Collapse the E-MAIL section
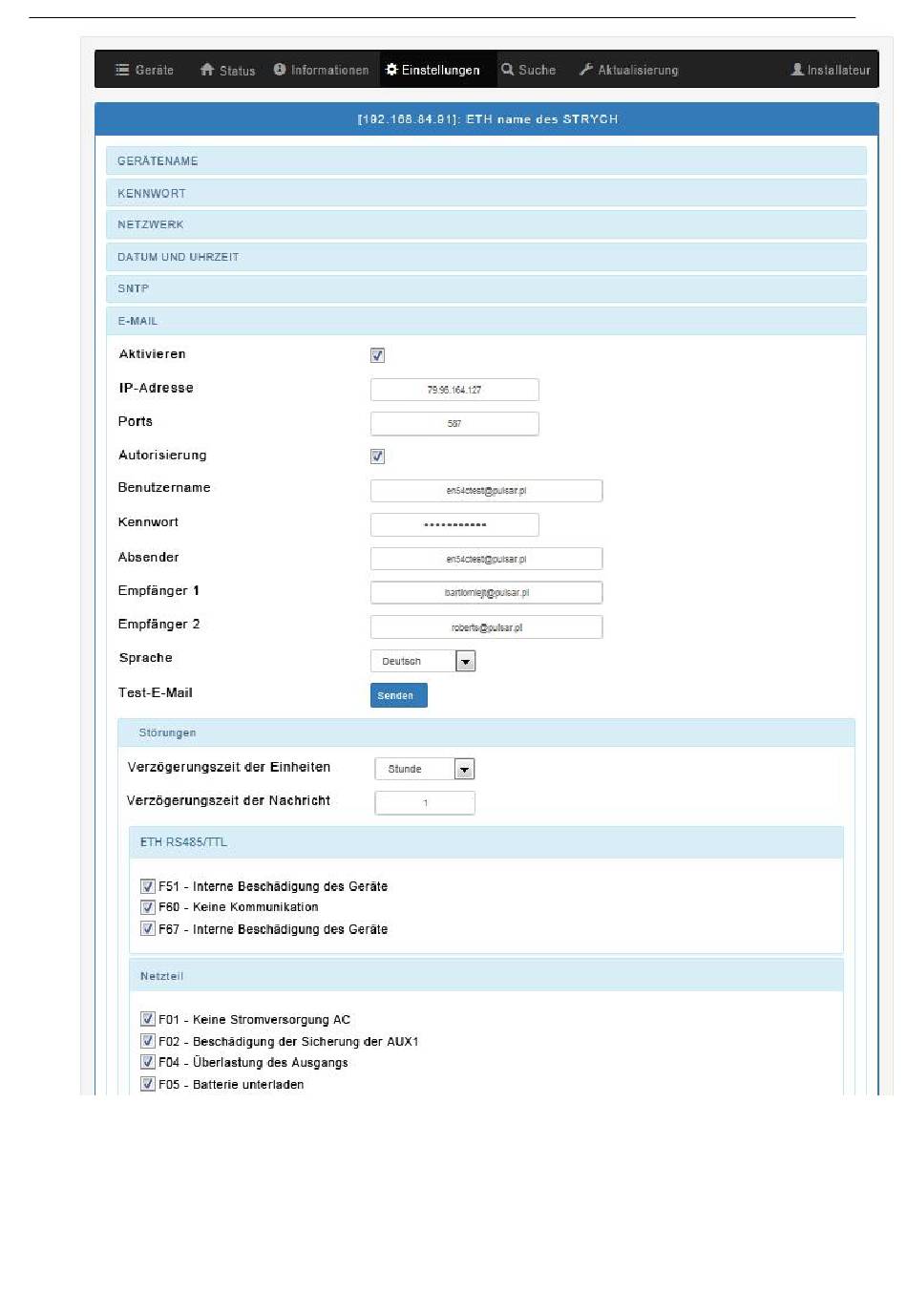 [x=486, y=321]
